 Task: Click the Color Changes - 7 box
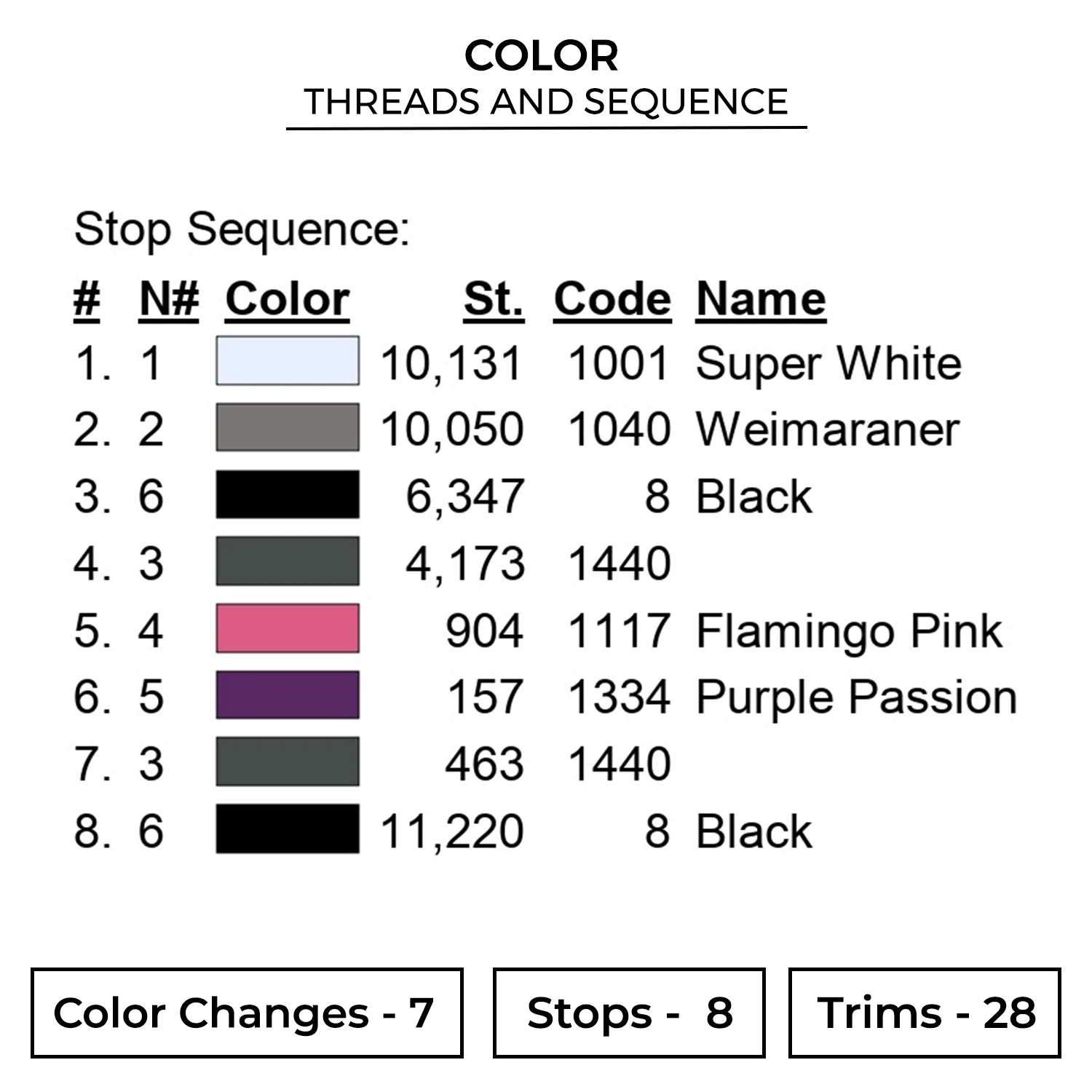247,1013
